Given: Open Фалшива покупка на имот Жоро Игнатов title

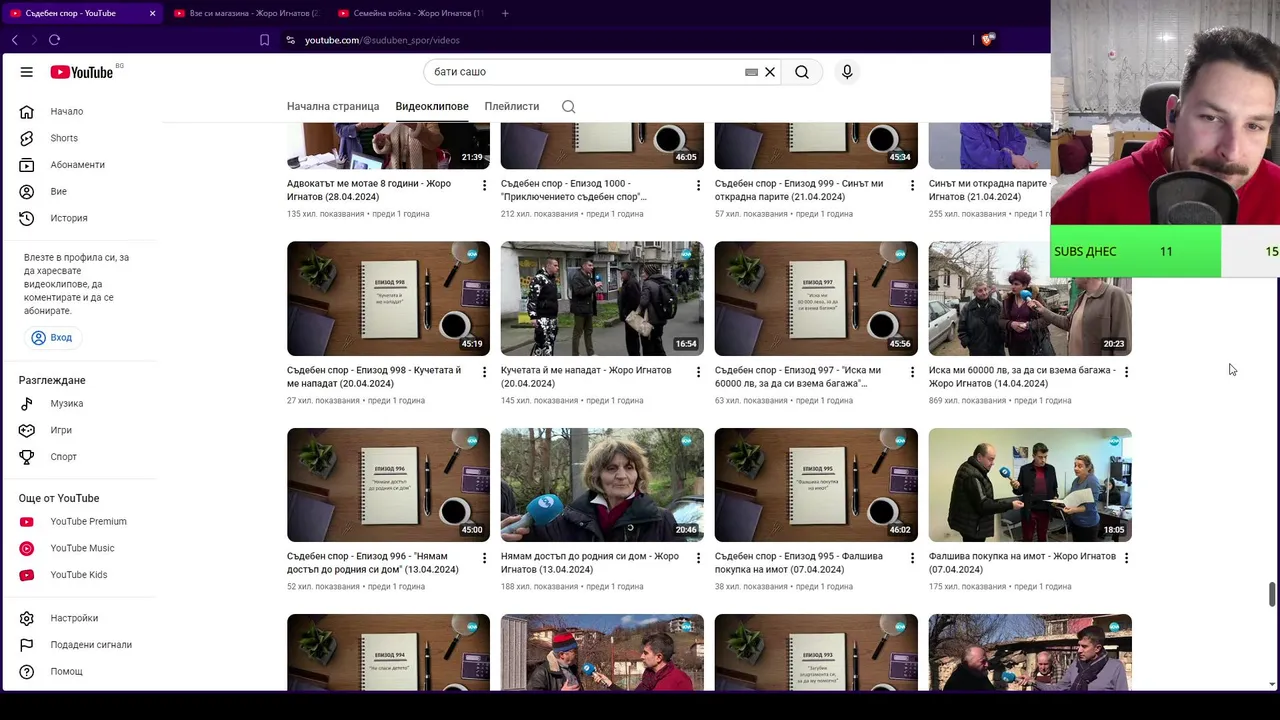Looking at the screenshot, I should click(1022, 563).
